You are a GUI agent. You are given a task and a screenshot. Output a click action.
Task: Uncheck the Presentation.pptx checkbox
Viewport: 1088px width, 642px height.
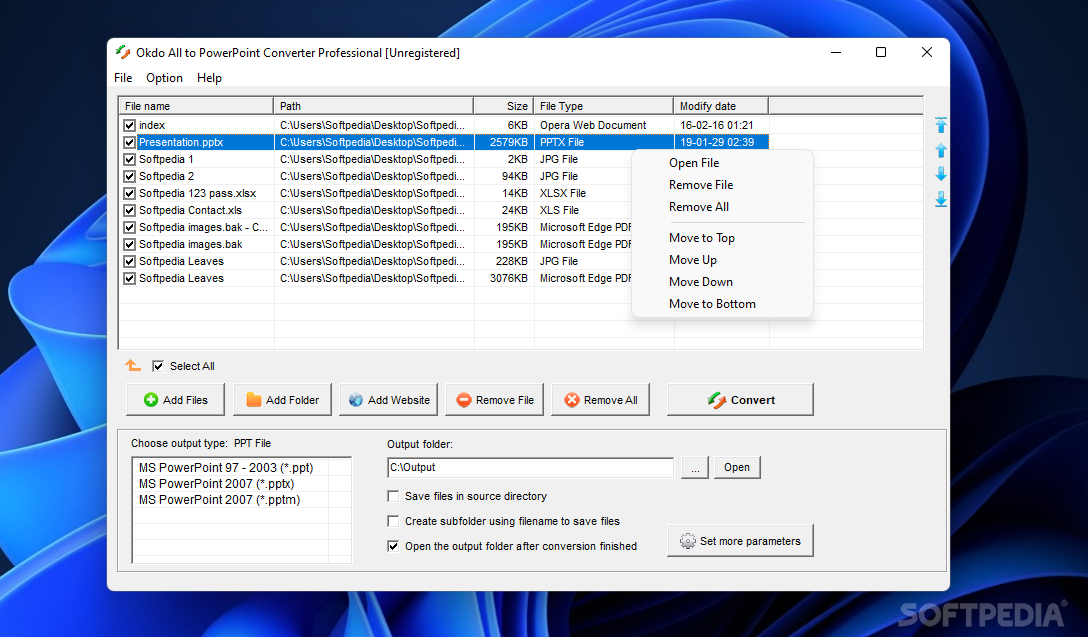pos(129,142)
